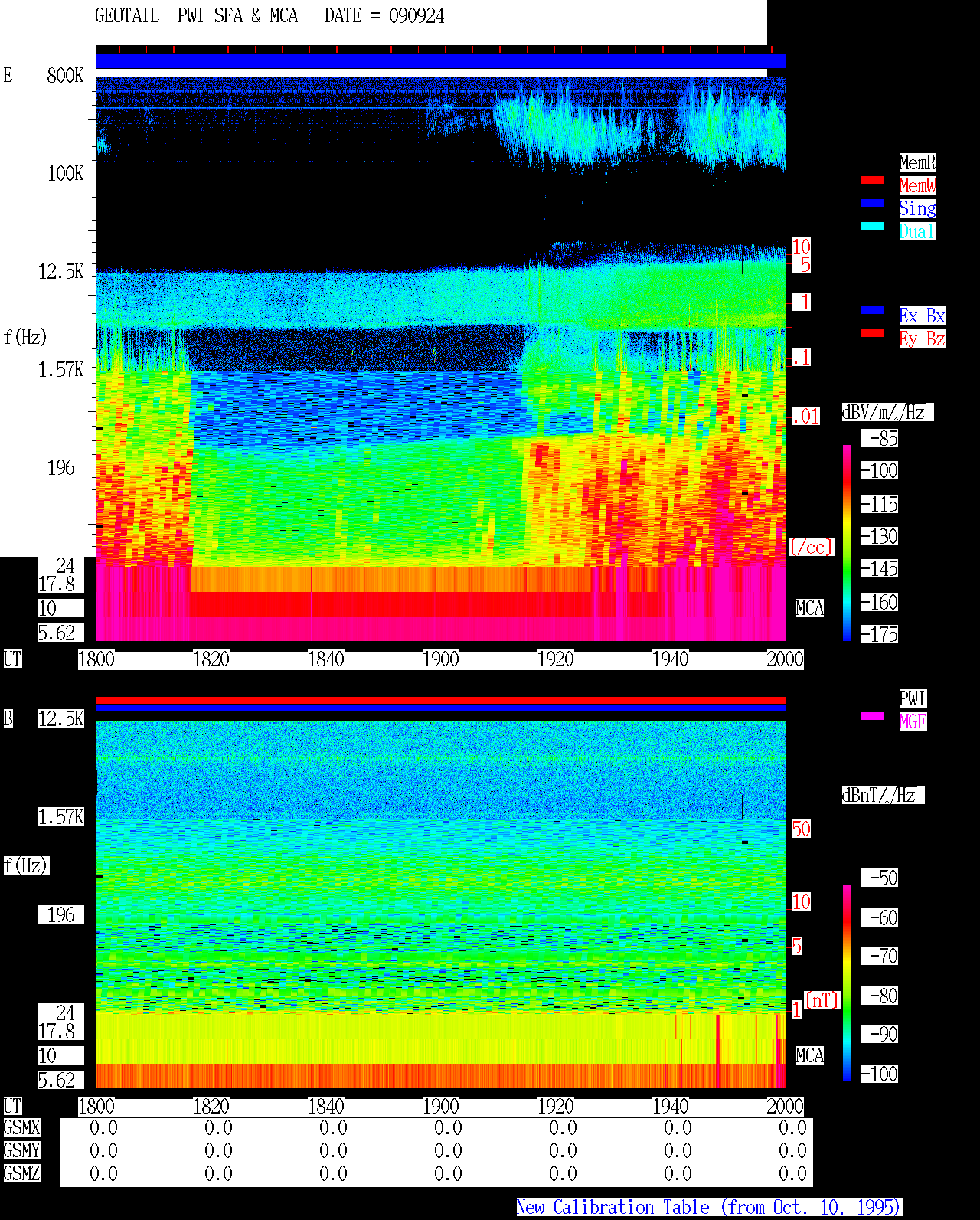Select the "Ey Bz" legend label
Screen dimensions: 980x1220
click(x=922, y=339)
